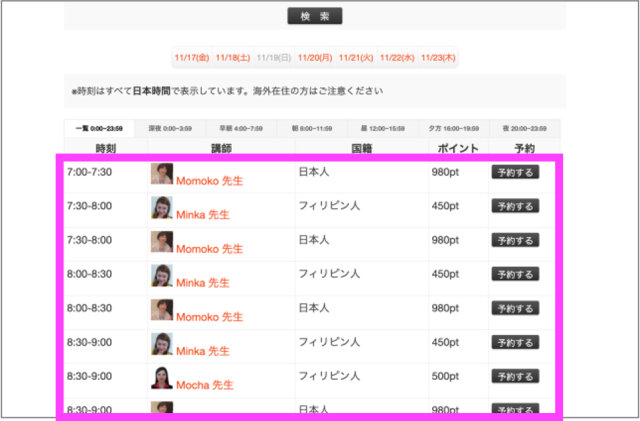
Task: Book Mocha's 500pt lesson with 予約する
Action: pyautogui.click(x=515, y=376)
